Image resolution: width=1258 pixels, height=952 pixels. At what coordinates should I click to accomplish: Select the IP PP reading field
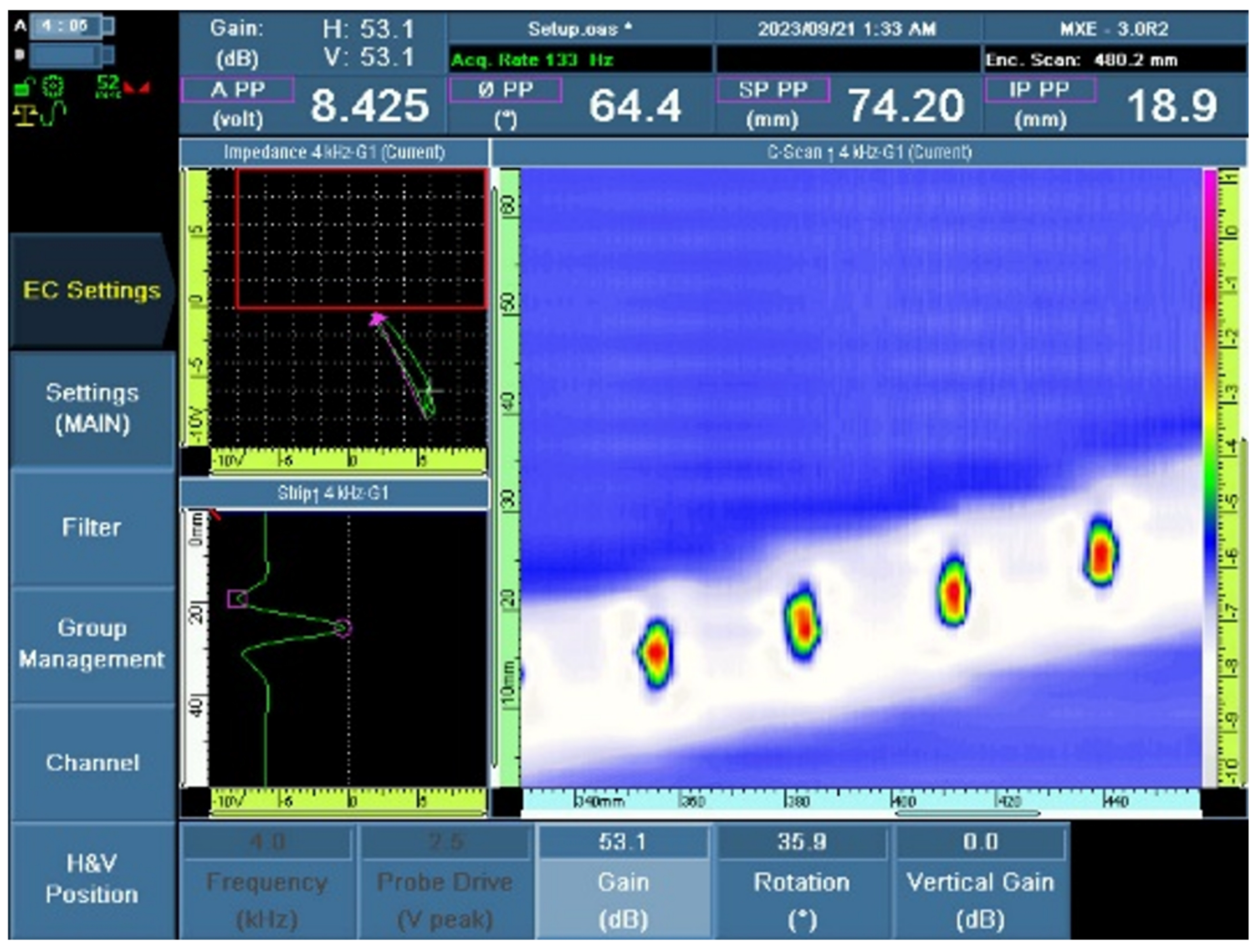(x=1040, y=90)
